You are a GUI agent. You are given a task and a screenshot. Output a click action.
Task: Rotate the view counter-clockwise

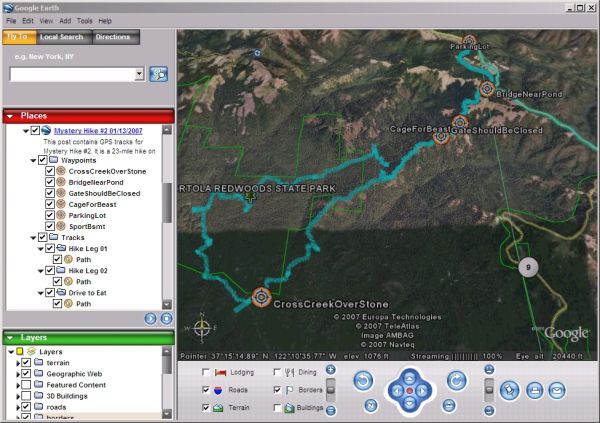point(363,381)
